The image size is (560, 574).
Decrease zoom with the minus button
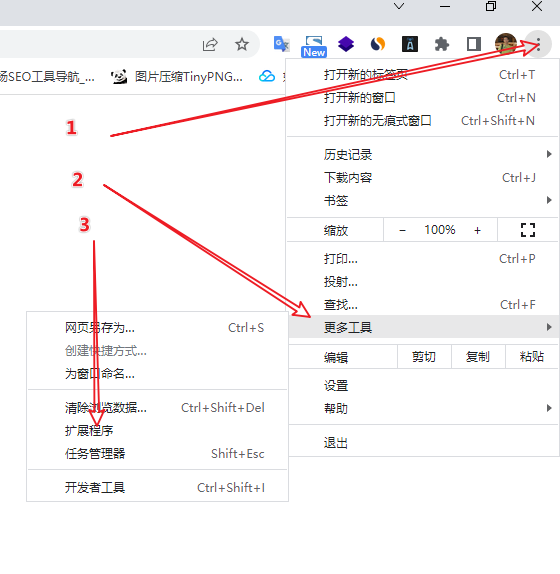coord(402,230)
